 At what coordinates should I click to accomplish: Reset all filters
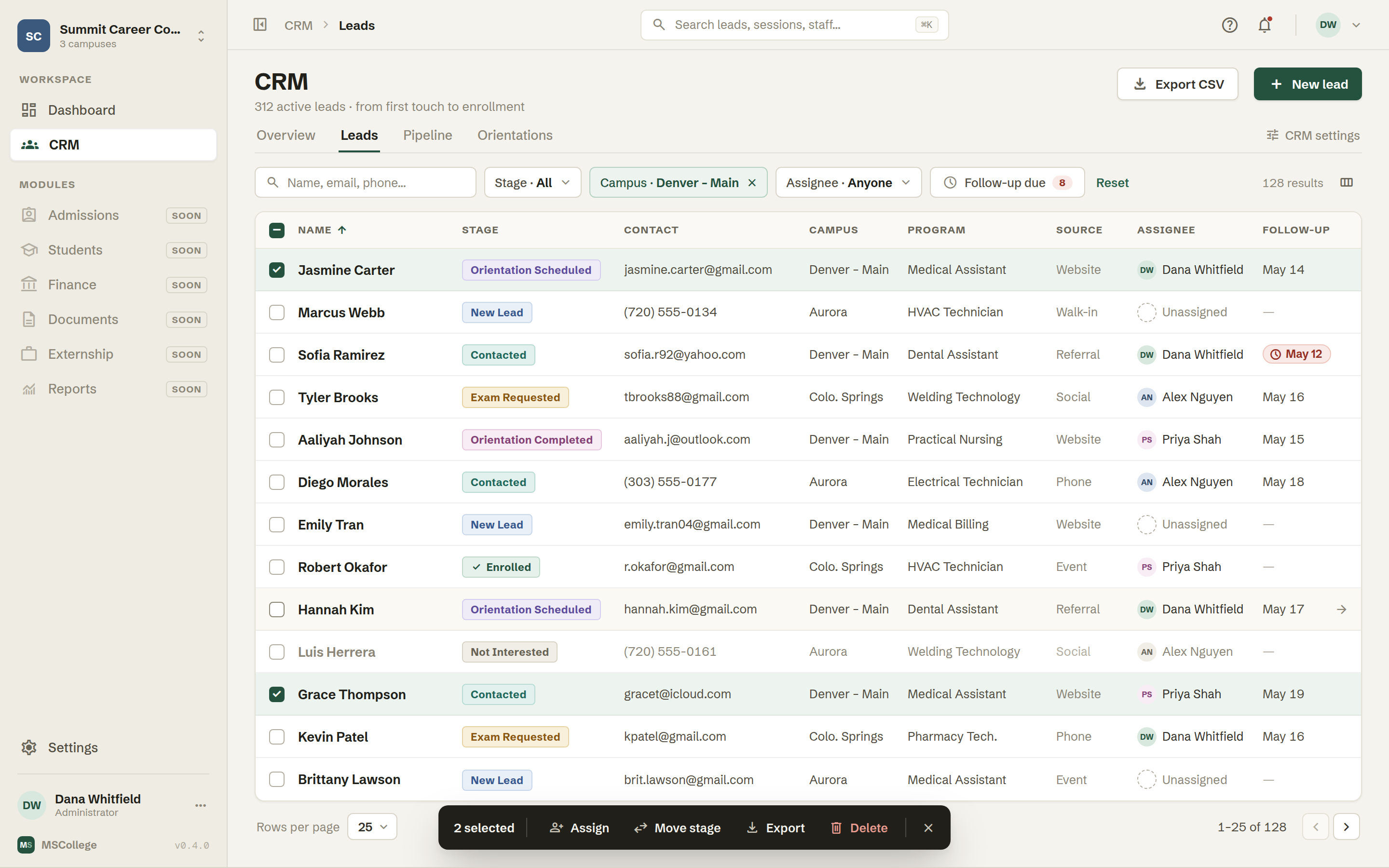point(1112,183)
